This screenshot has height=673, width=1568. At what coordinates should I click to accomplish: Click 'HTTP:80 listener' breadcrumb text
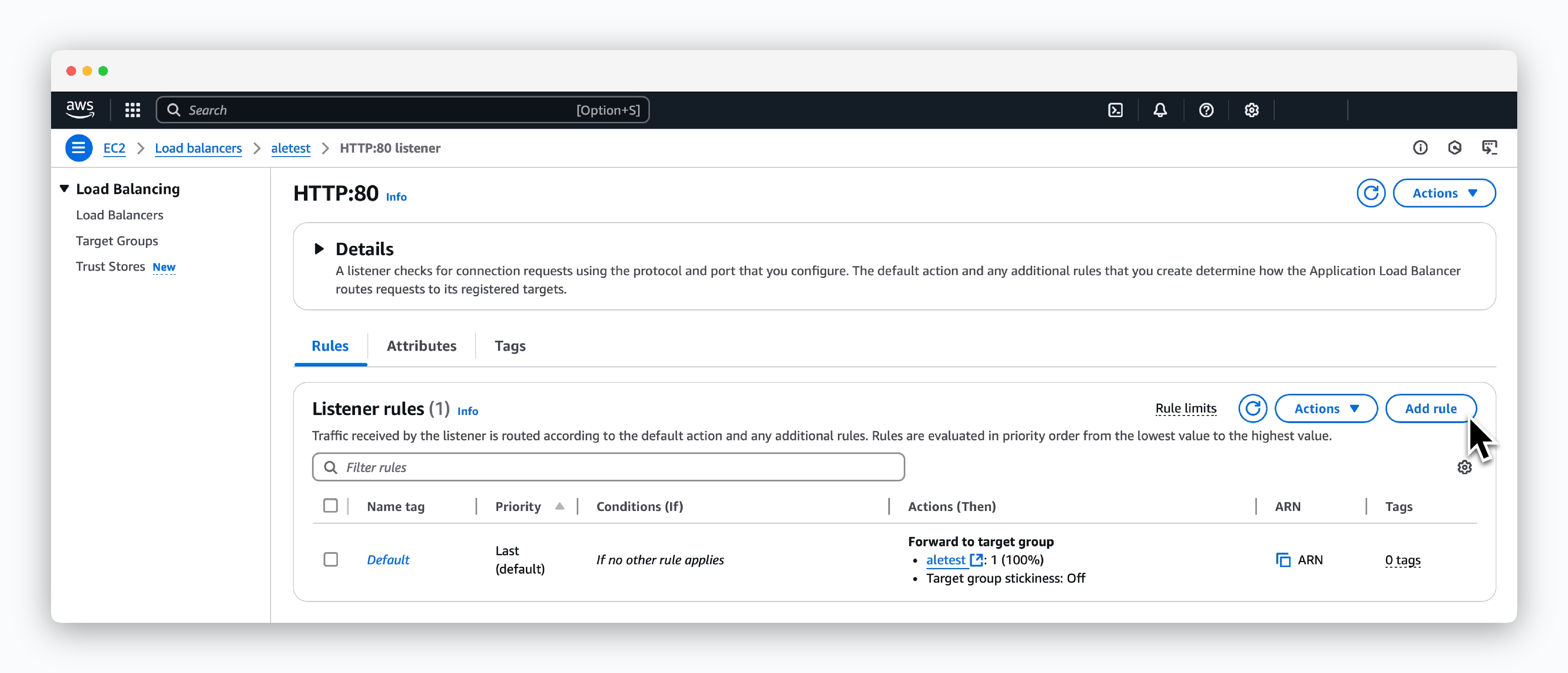390,148
